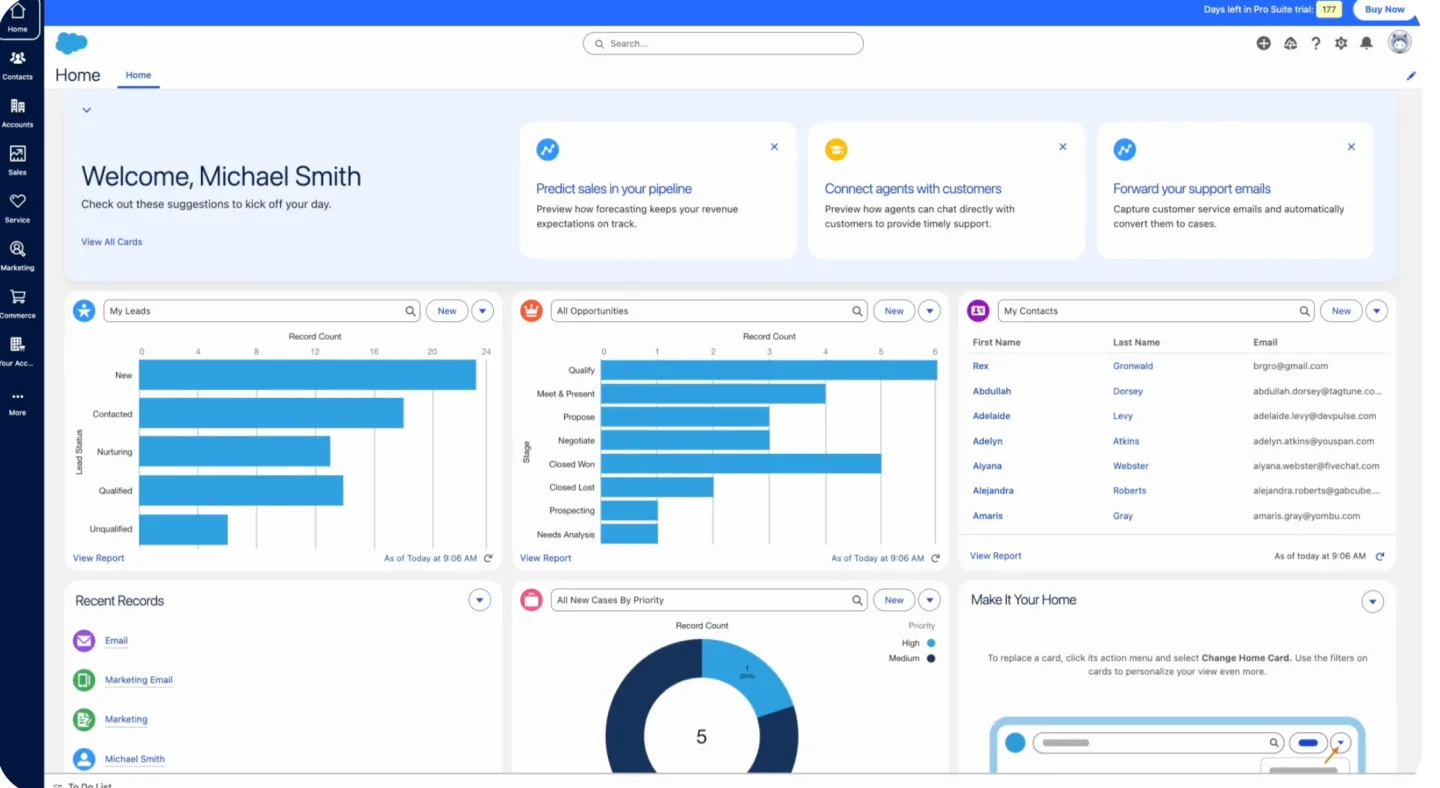Open Service in the left sidebar
Screen dimensions: 1440x788
tap(18, 209)
